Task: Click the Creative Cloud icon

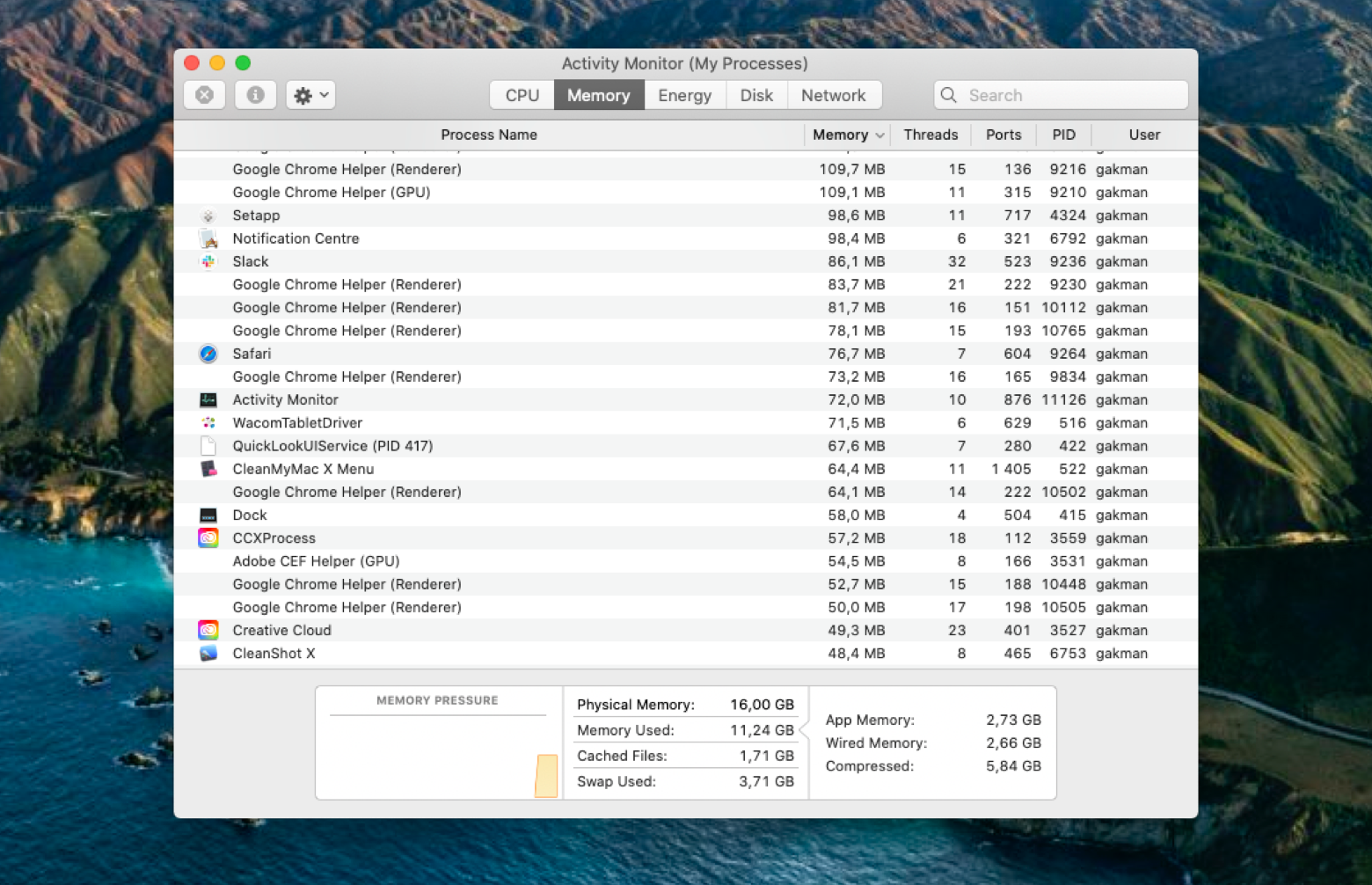Action: pyautogui.click(x=208, y=630)
